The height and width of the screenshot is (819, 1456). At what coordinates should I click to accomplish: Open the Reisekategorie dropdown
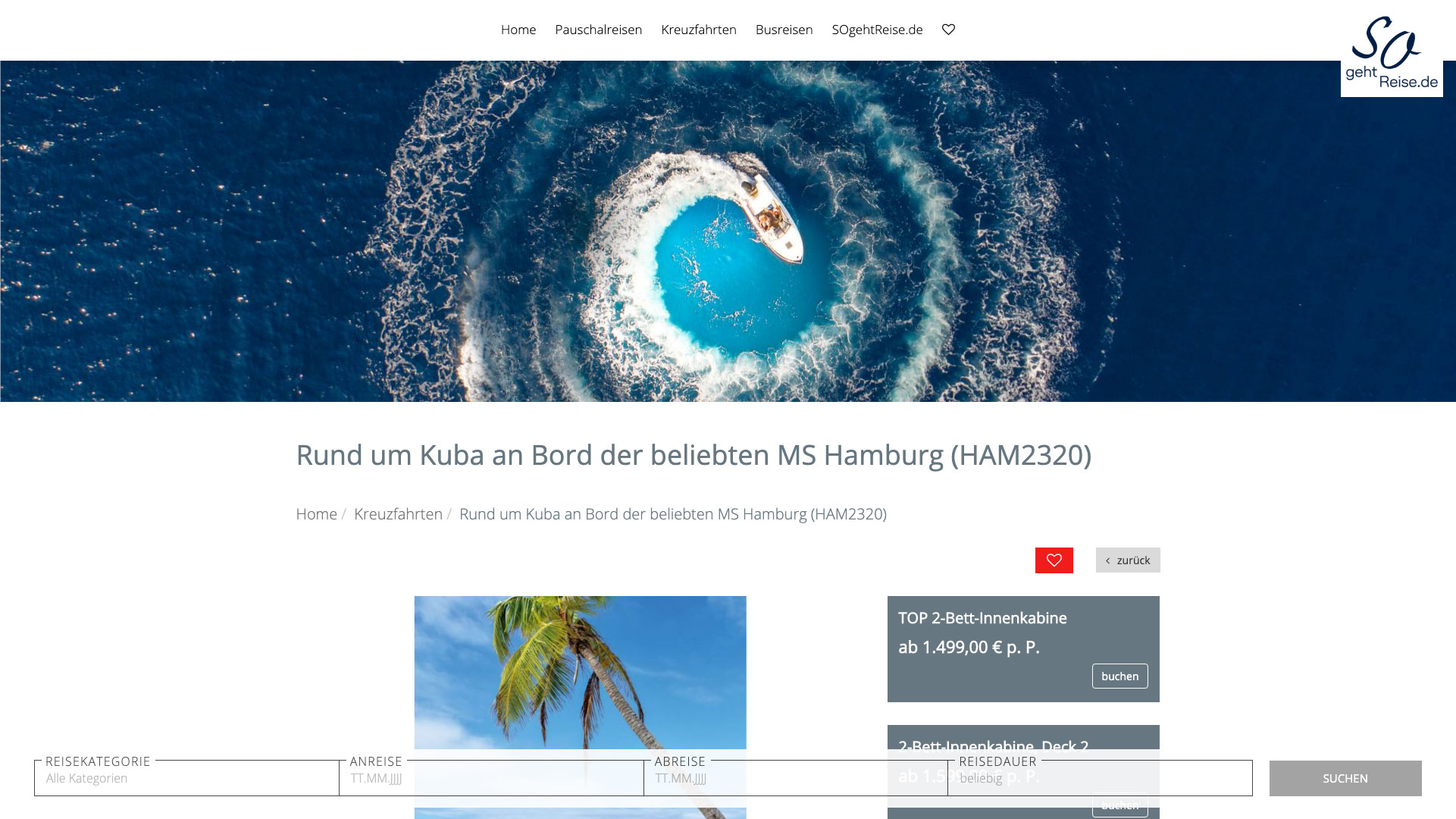(x=186, y=778)
